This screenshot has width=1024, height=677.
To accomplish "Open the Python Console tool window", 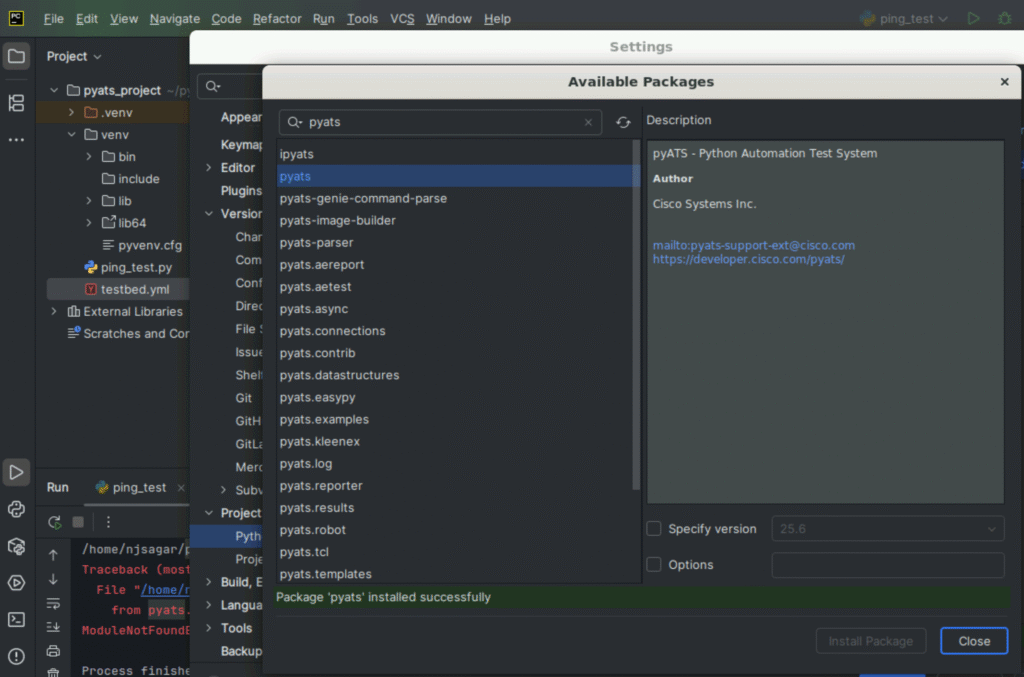I will (x=16, y=509).
